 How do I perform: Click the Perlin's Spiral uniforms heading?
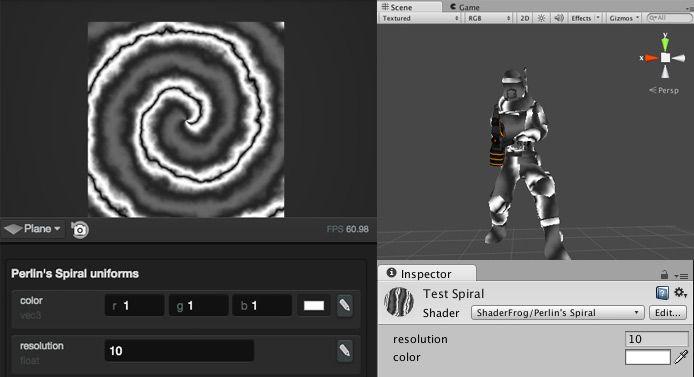point(75,273)
